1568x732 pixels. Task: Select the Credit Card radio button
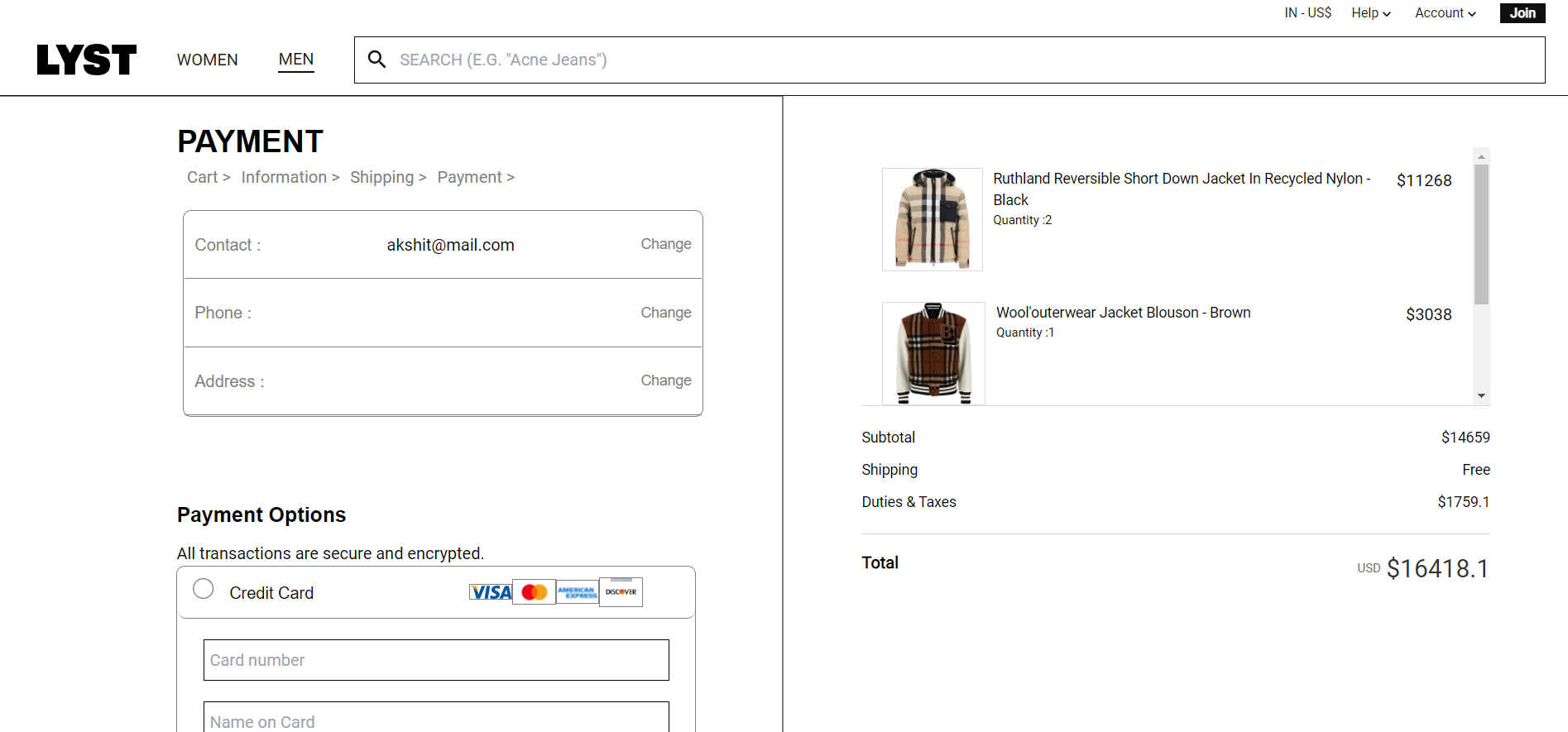click(x=204, y=589)
